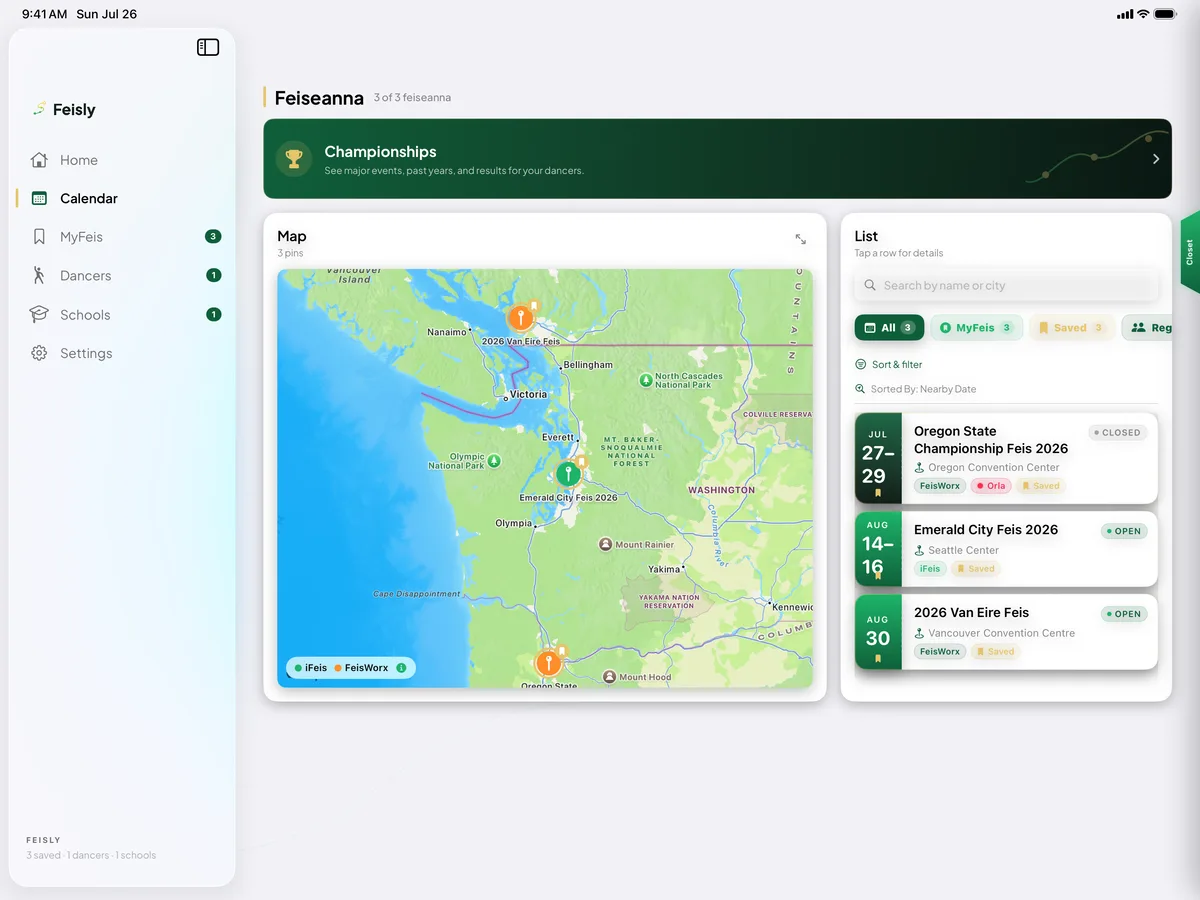1200x900 pixels.
Task: Select the Reg filter chip
Action: (1146, 327)
